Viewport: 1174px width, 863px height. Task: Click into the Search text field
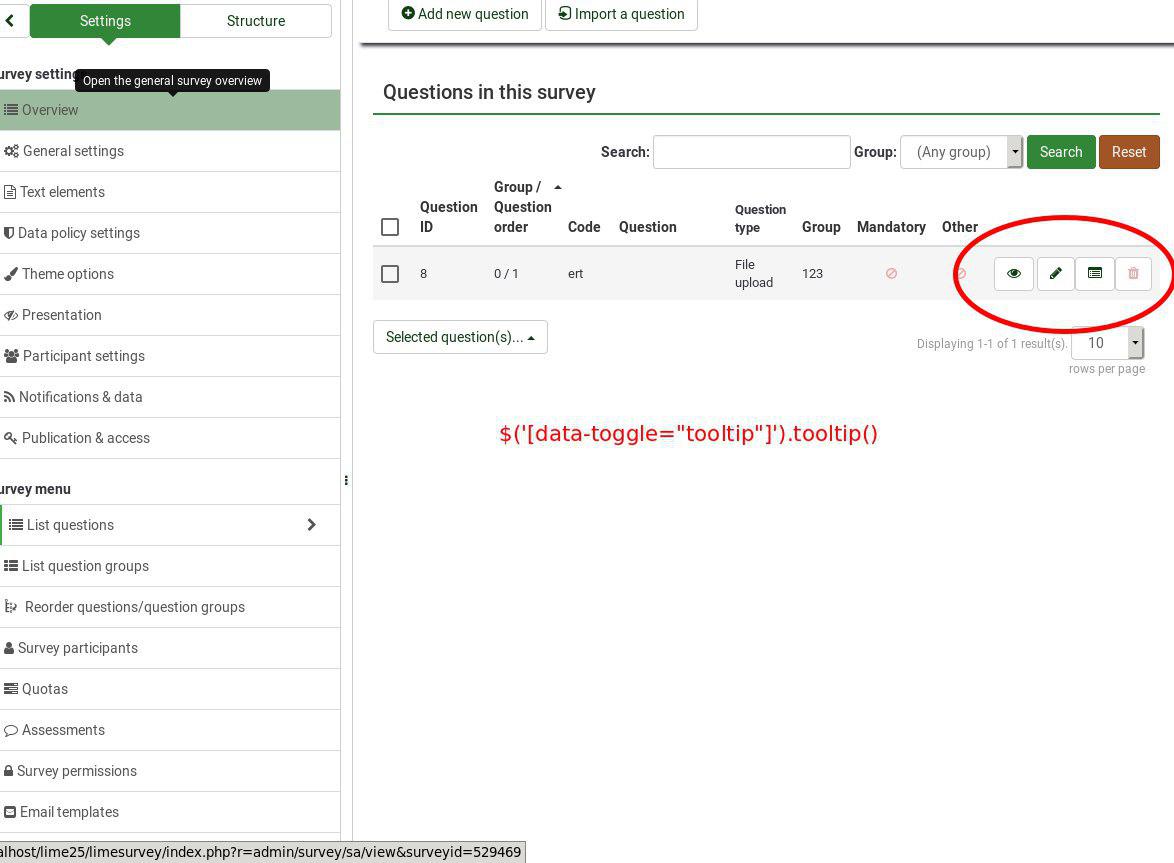pyautogui.click(x=751, y=152)
